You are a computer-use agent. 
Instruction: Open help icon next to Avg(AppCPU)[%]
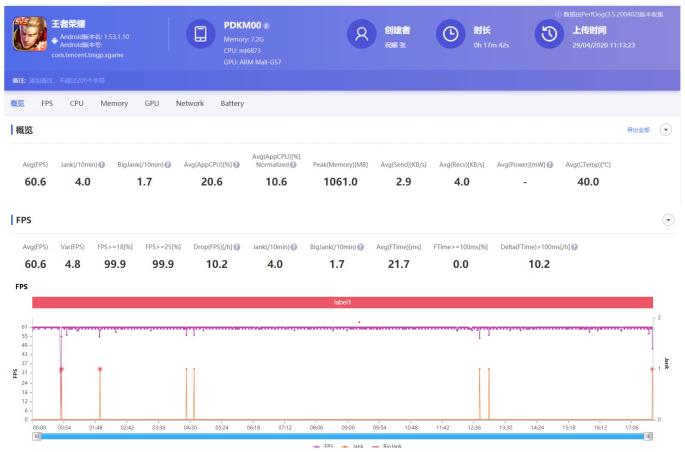tap(237, 164)
